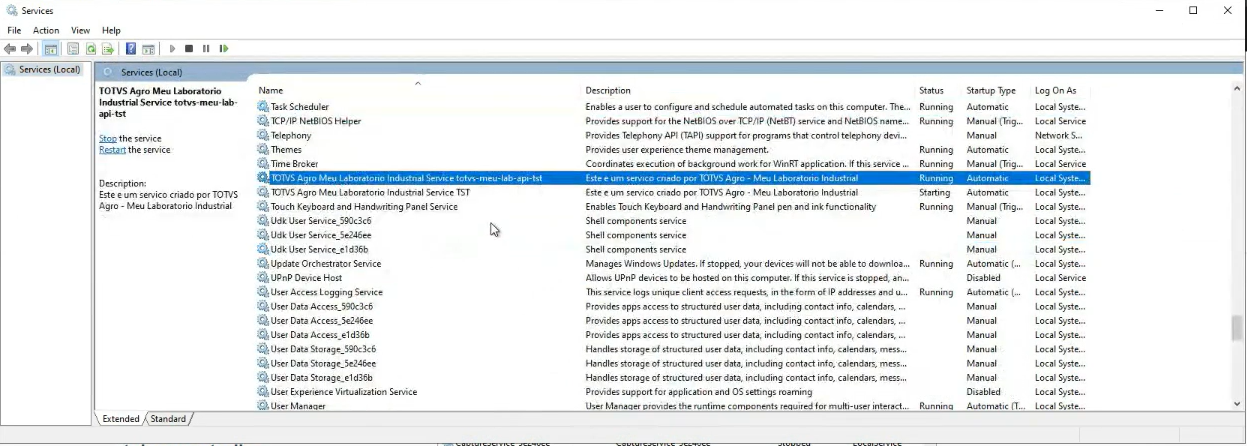Viewport: 1247px width, 446px height.
Task: Select the Udk User Service_e1d36b row
Action: pos(673,249)
